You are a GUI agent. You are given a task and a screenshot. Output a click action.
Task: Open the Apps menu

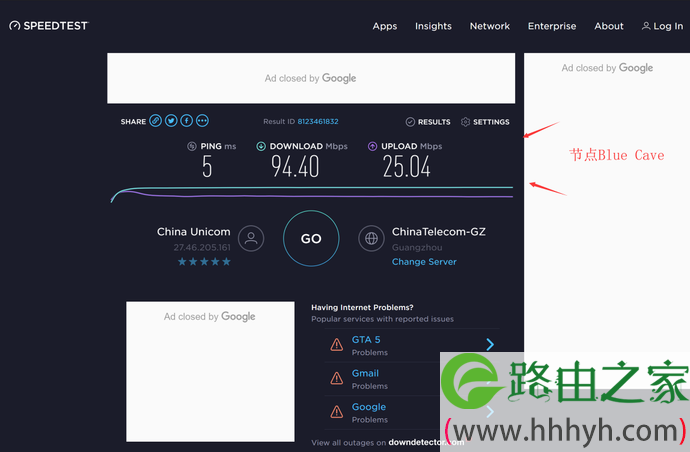tap(385, 26)
